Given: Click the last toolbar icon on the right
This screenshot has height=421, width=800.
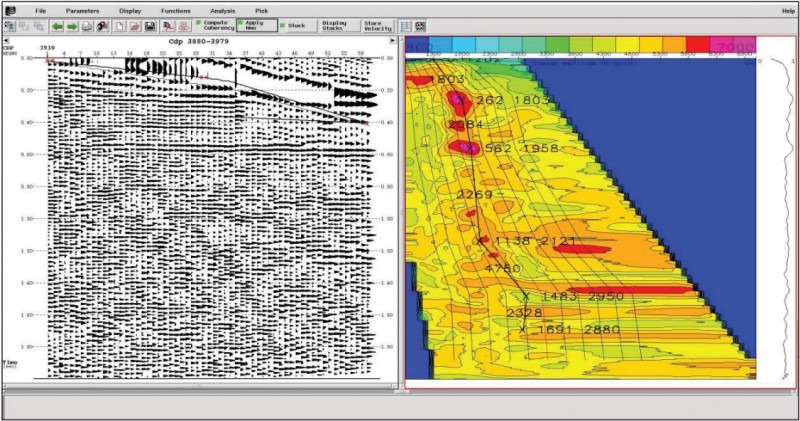Looking at the screenshot, I should coord(420,25).
